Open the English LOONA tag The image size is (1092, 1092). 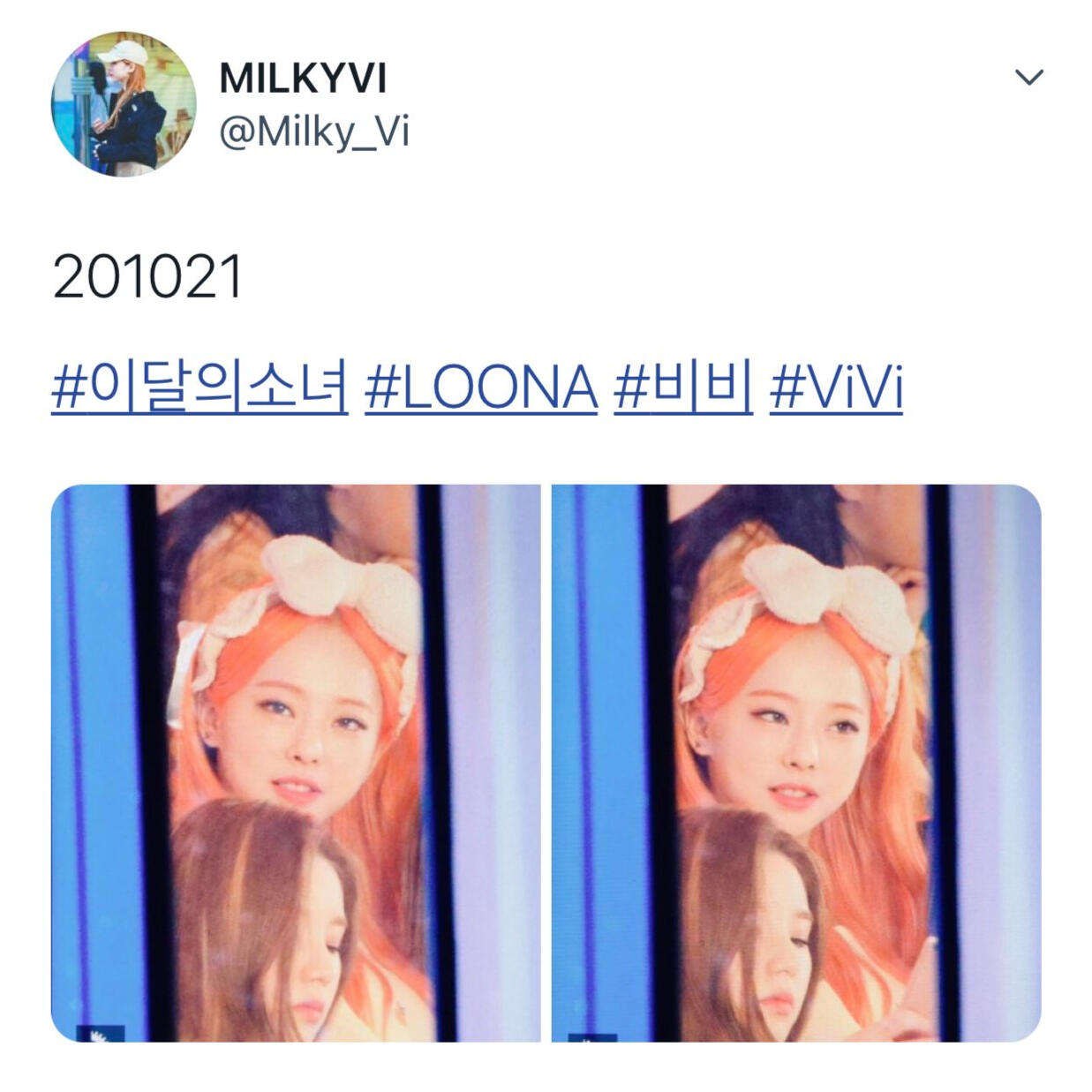pyautogui.click(x=481, y=388)
